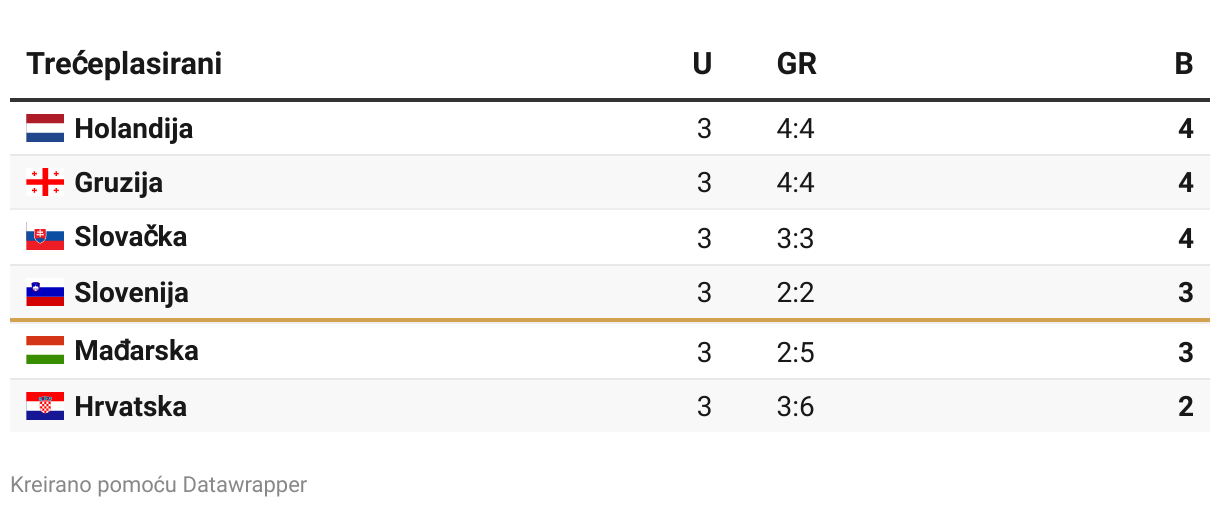Click Mađarska's 2:5 goal difference

[x=795, y=352]
